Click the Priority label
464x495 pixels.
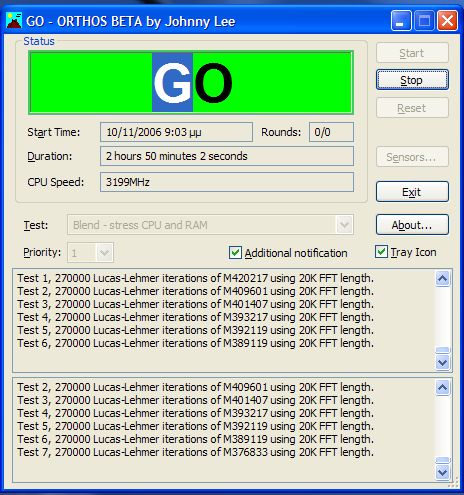(42, 252)
